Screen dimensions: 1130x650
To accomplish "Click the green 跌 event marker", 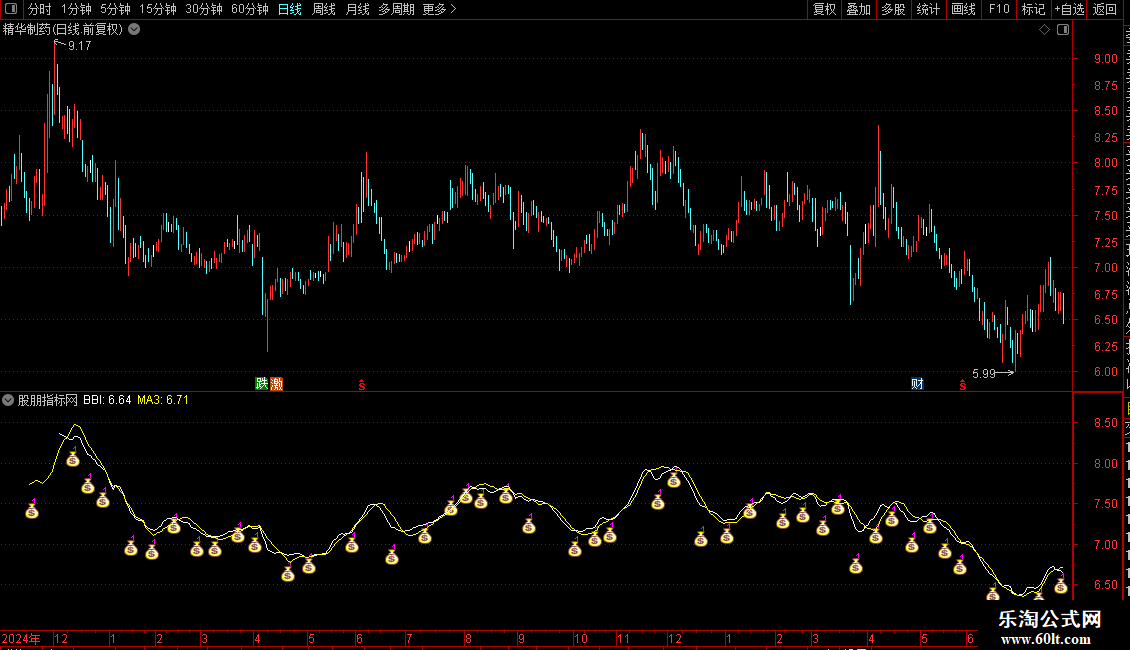I will click(x=262, y=383).
